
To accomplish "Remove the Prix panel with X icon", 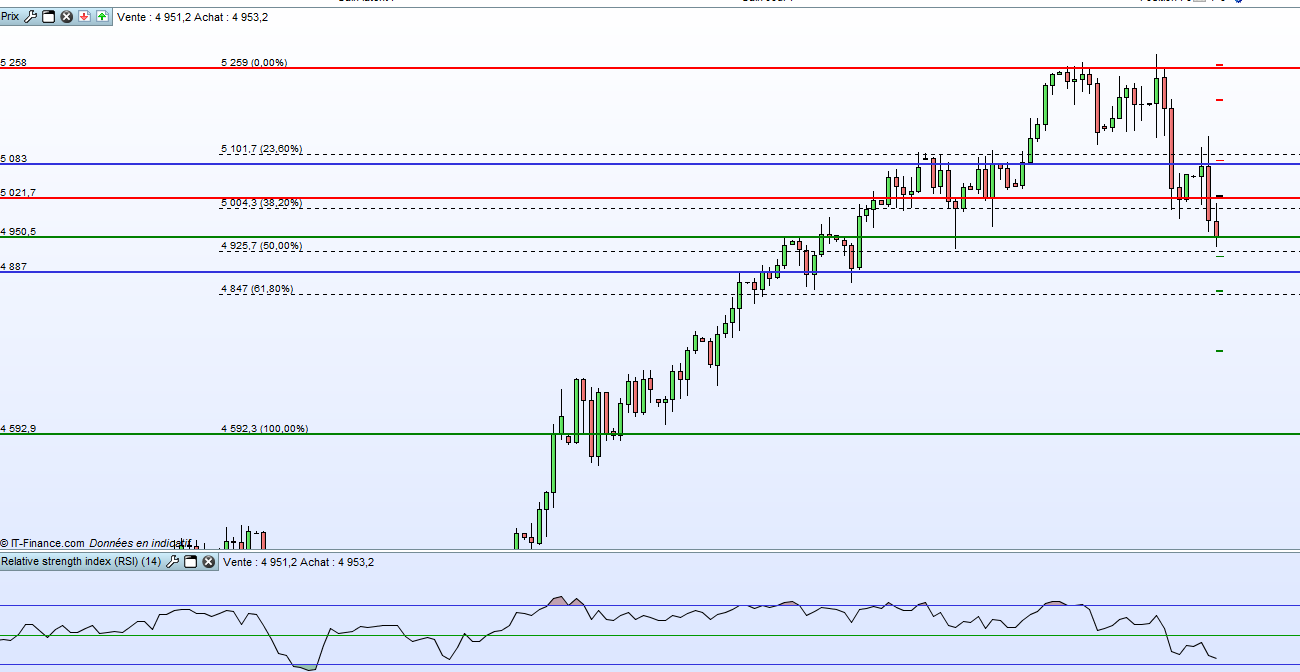I will [x=66, y=17].
